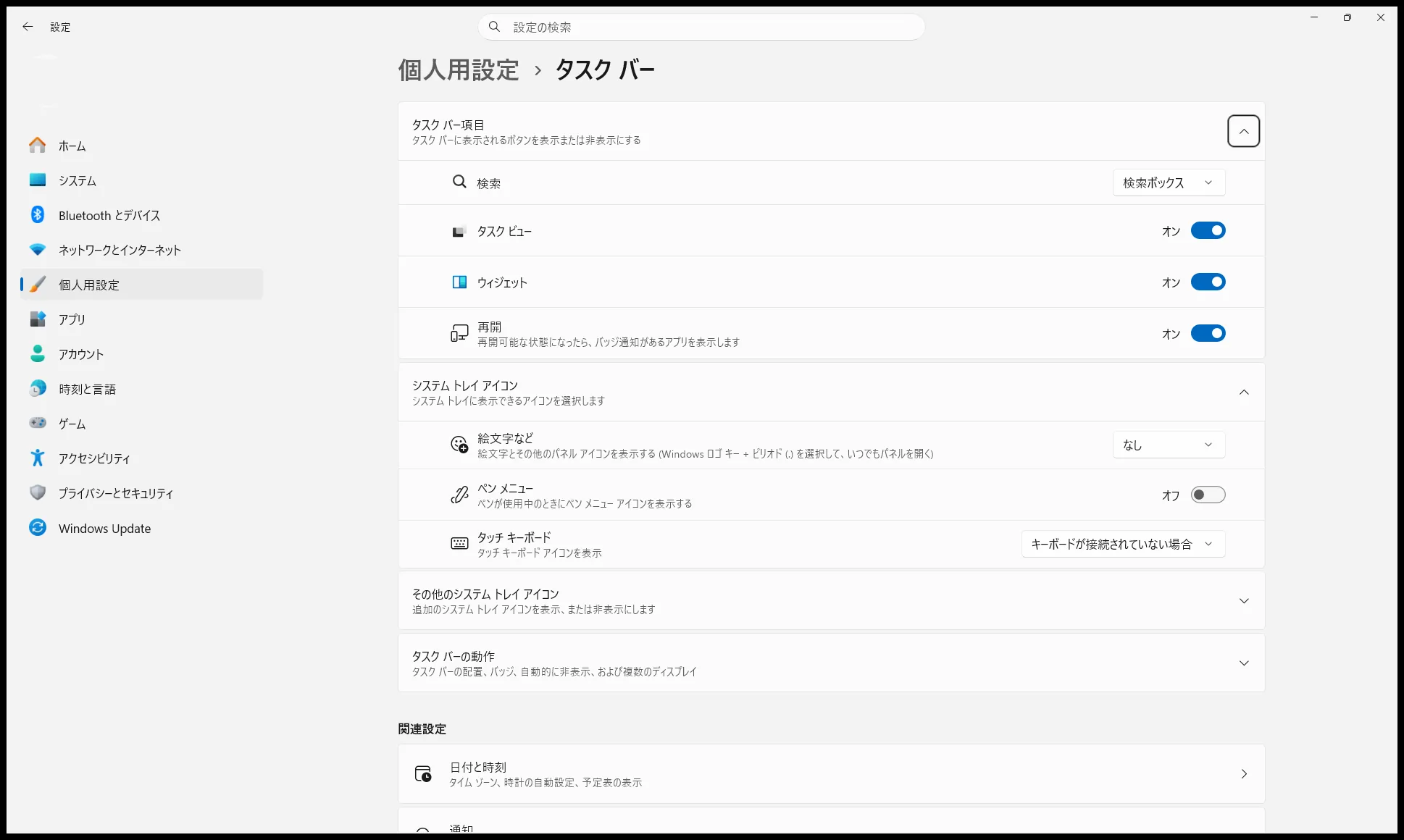Click タイム ゾーン、時計の自動設定 description text
Image resolution: width=1404 pixels, height=840 pixels.
tap(546, 782)
